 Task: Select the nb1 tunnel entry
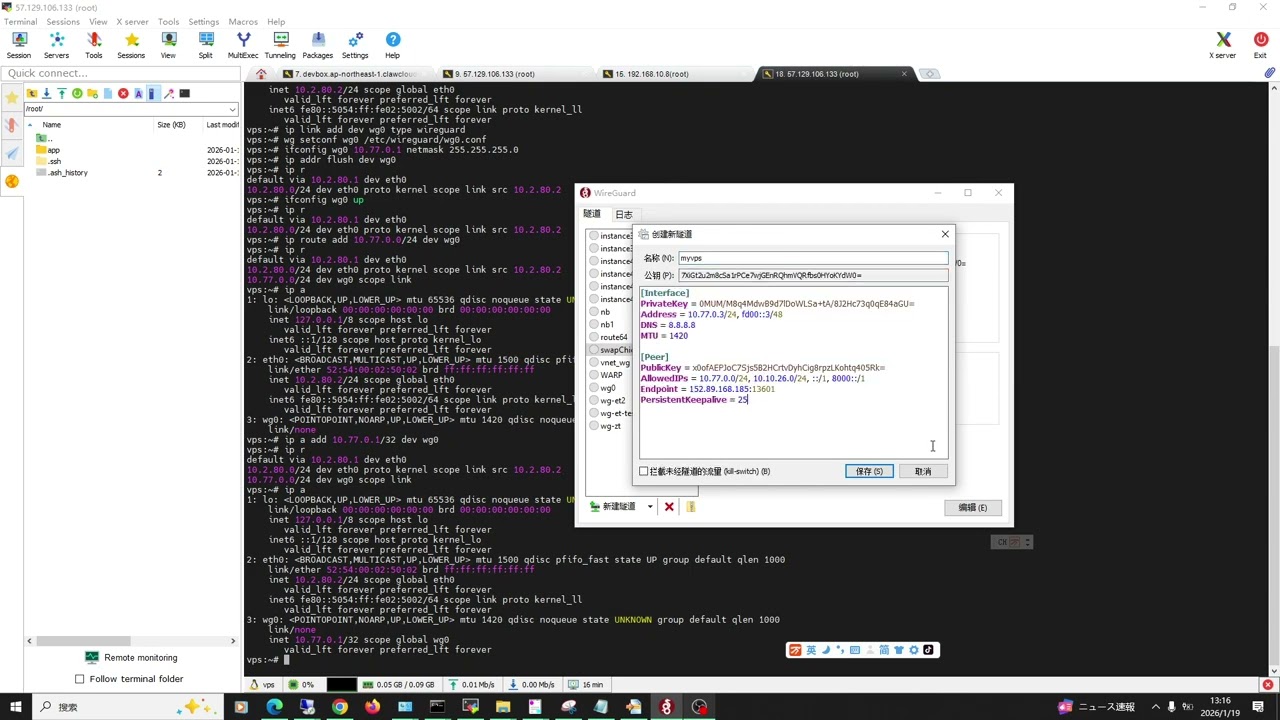(x=607, y=325)
